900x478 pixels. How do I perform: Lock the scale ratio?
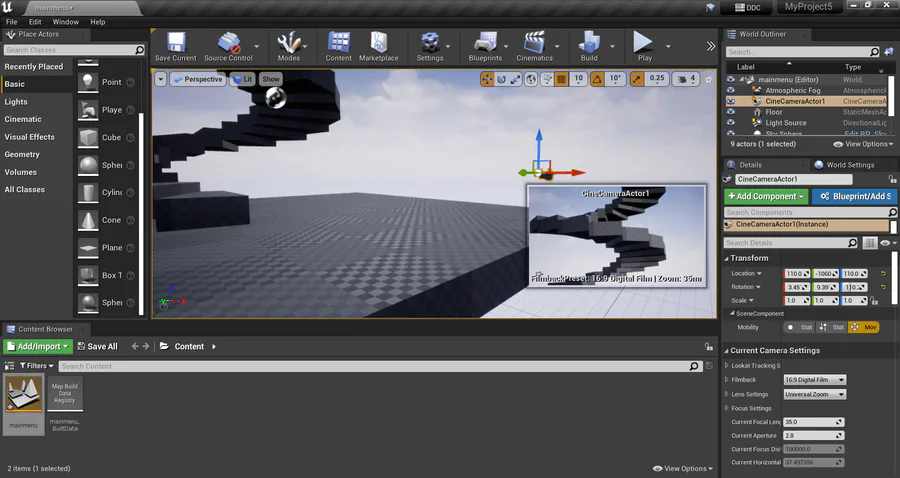click(874, 301)
